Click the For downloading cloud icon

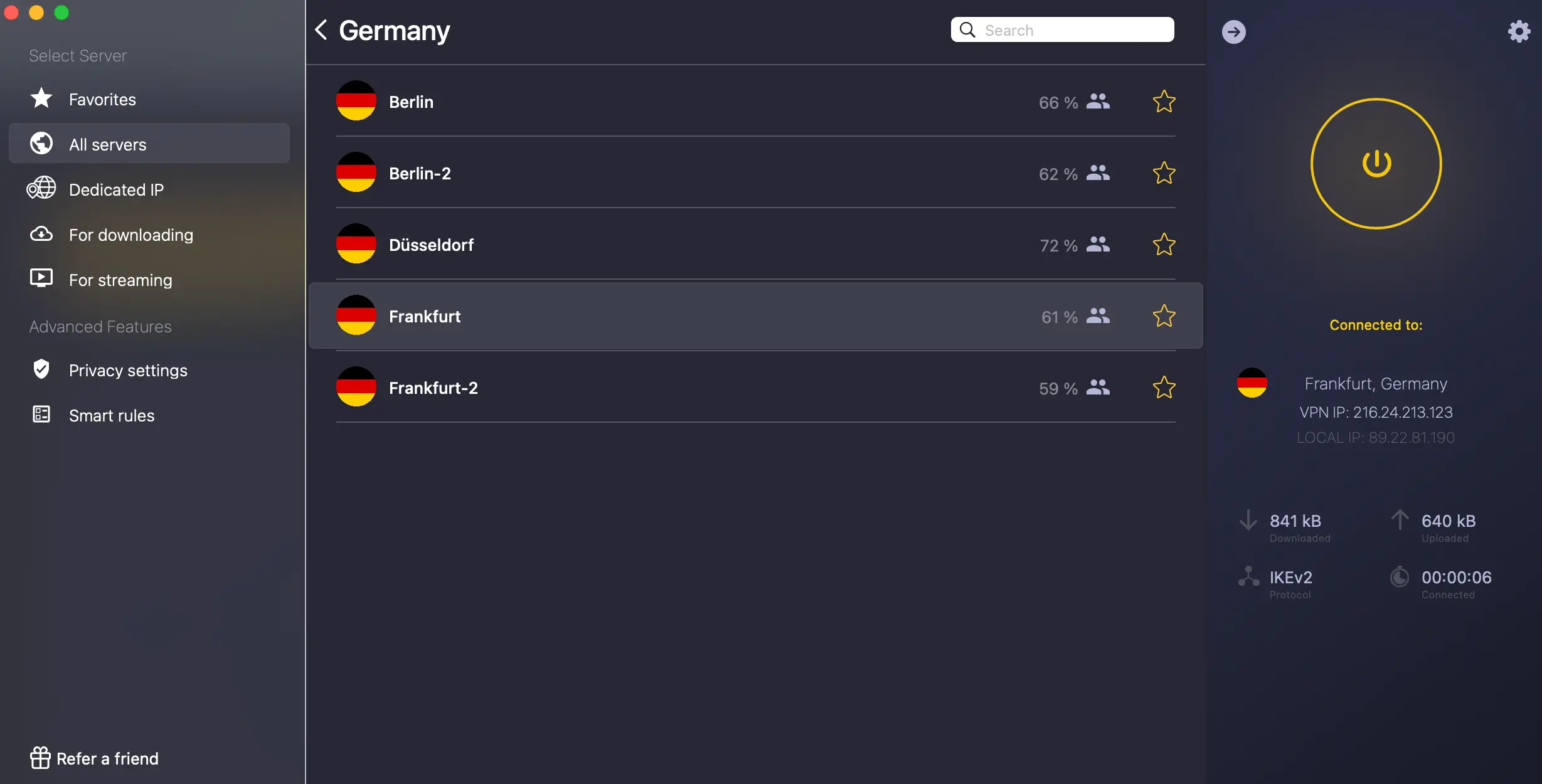(x=41, y=234)
